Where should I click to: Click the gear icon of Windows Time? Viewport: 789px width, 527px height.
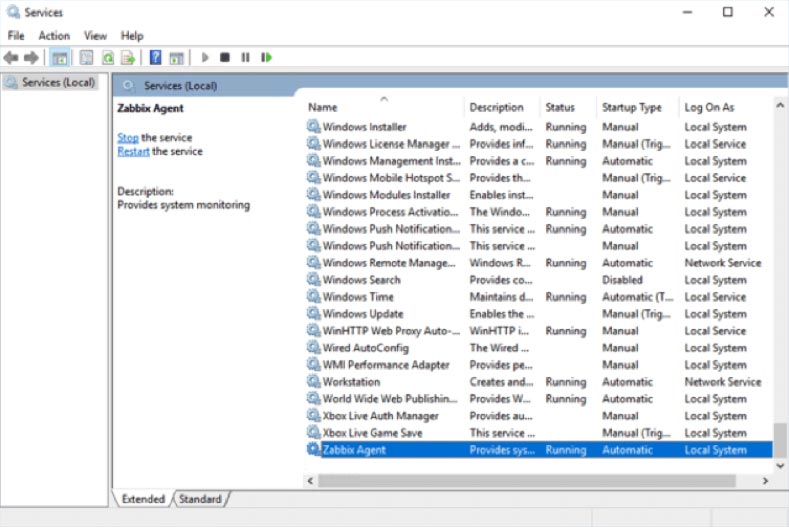[313, 296]
